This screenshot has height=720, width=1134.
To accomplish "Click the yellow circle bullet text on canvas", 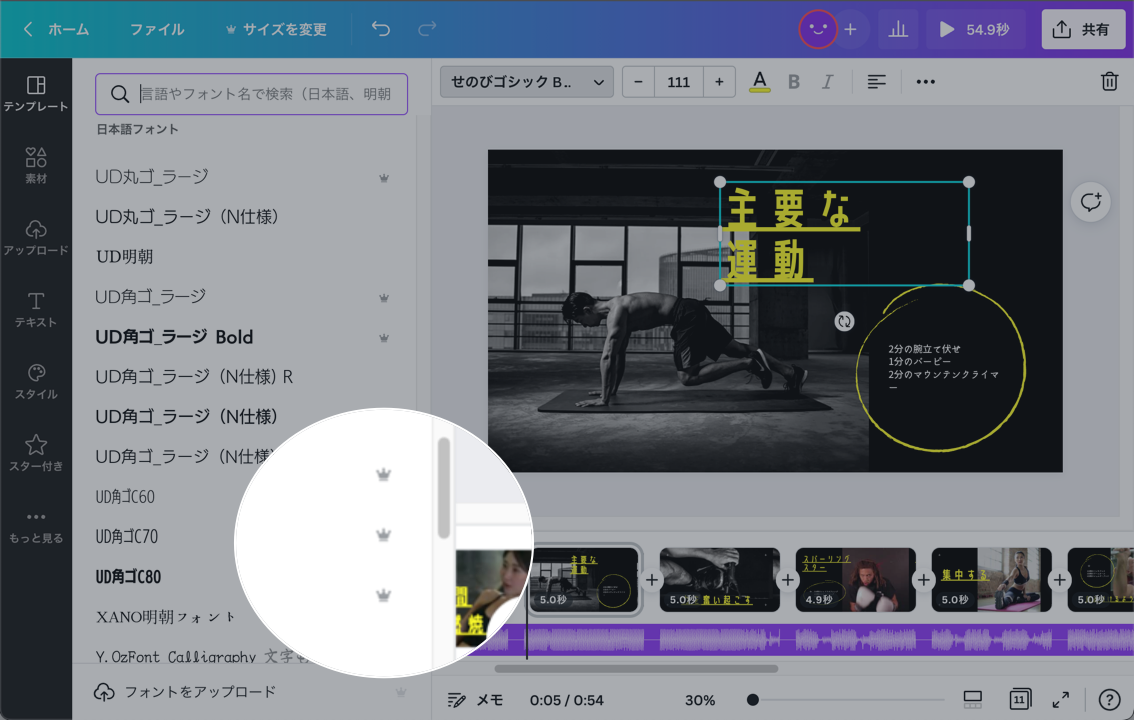I will pos(943,368).
